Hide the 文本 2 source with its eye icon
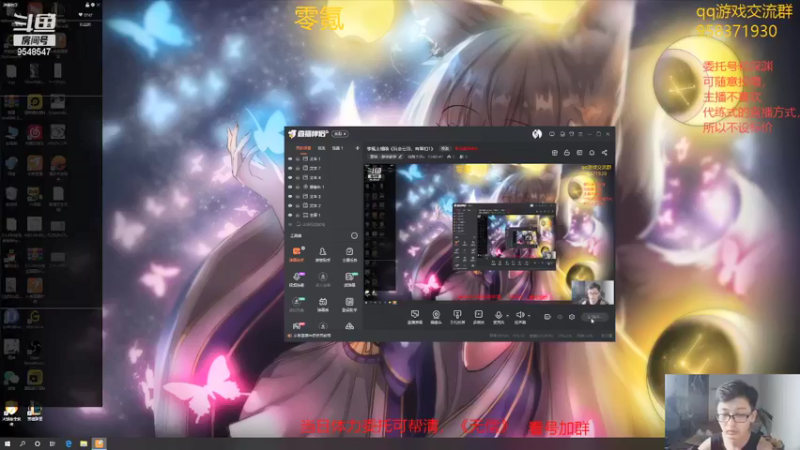The width and height of the screenshot is (800, 450). pyautogui.click(x=290, y=206)
